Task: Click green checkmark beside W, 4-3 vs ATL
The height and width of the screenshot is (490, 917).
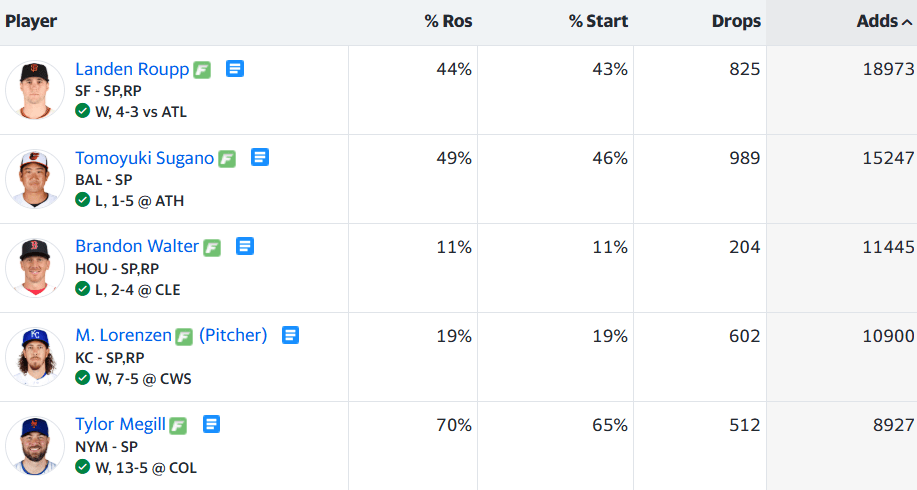Action: pos(82,111)
